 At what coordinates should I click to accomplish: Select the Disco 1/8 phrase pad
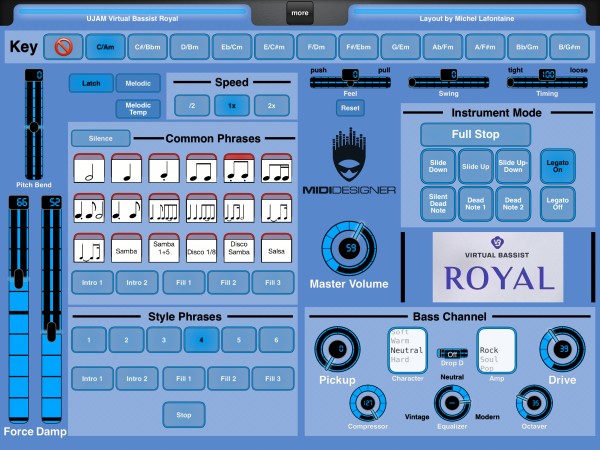[201, 248]
